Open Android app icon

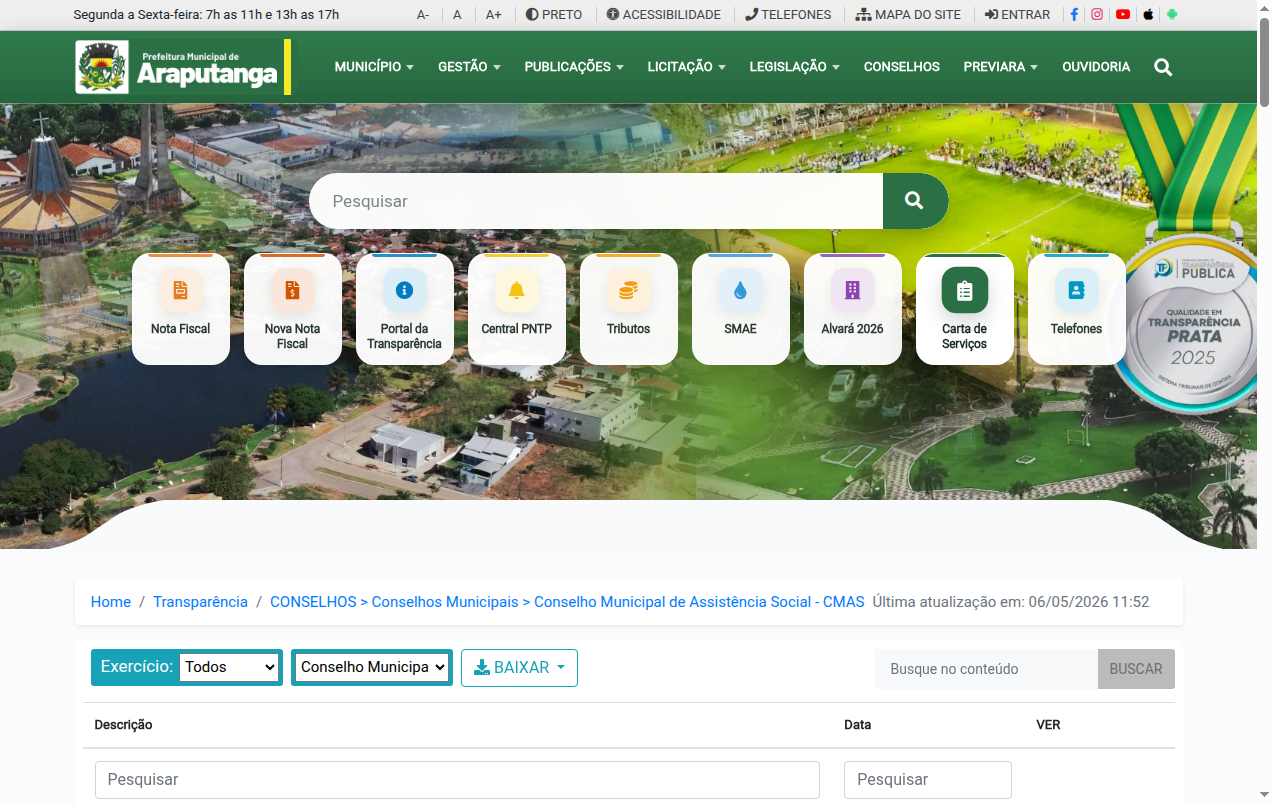(x=1172, y=15)
